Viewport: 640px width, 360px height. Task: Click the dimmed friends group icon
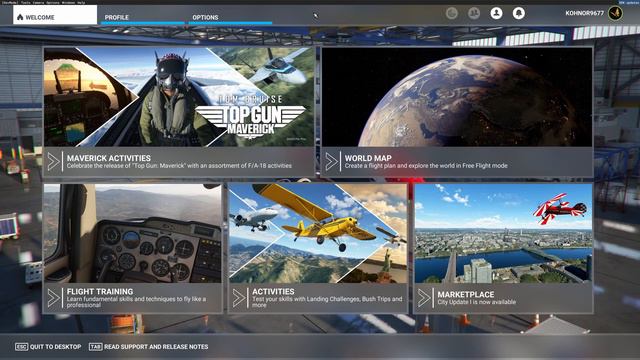(474, 13)
